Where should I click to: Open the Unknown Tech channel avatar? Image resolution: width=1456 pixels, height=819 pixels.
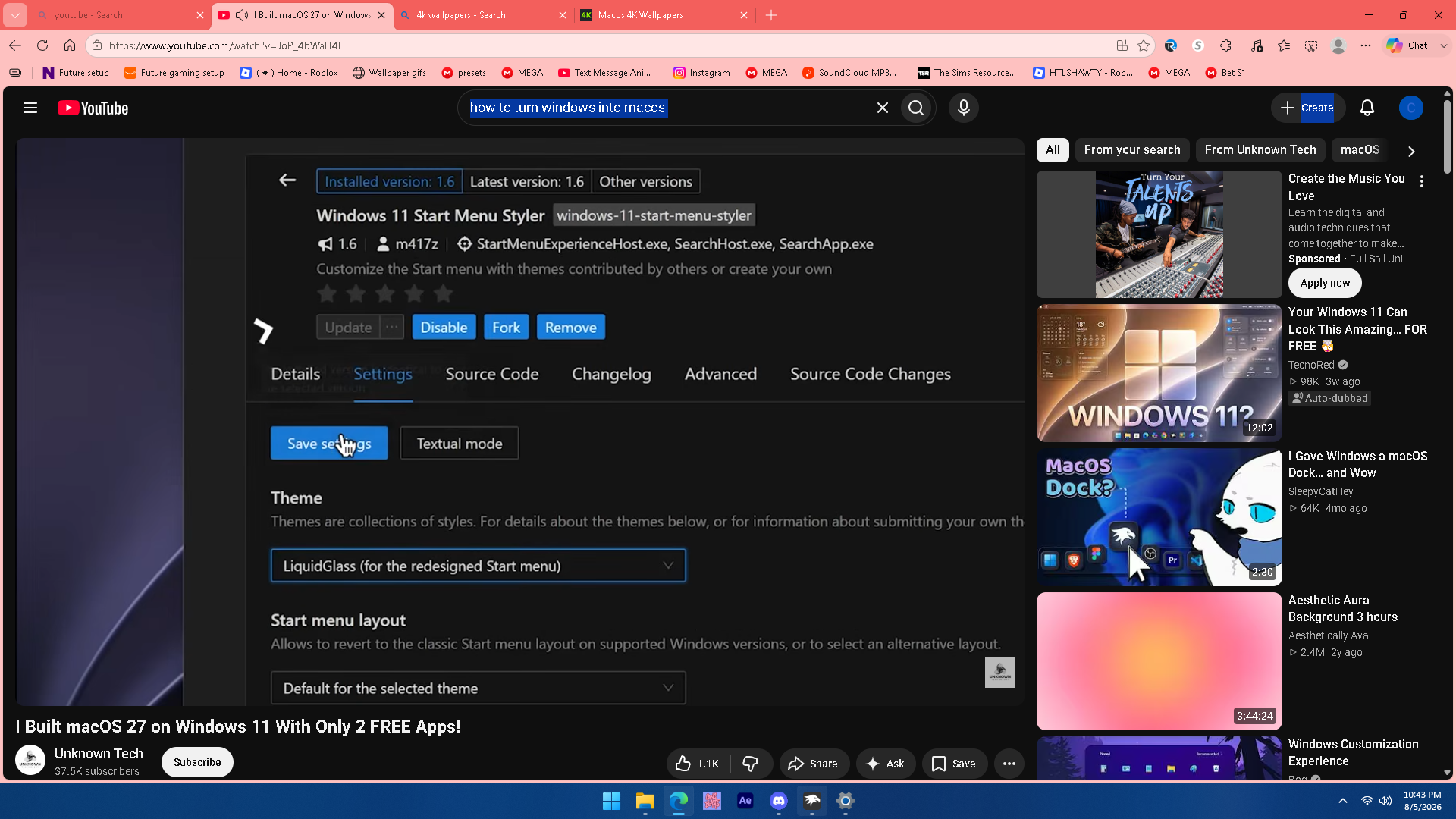coord(30,761)
